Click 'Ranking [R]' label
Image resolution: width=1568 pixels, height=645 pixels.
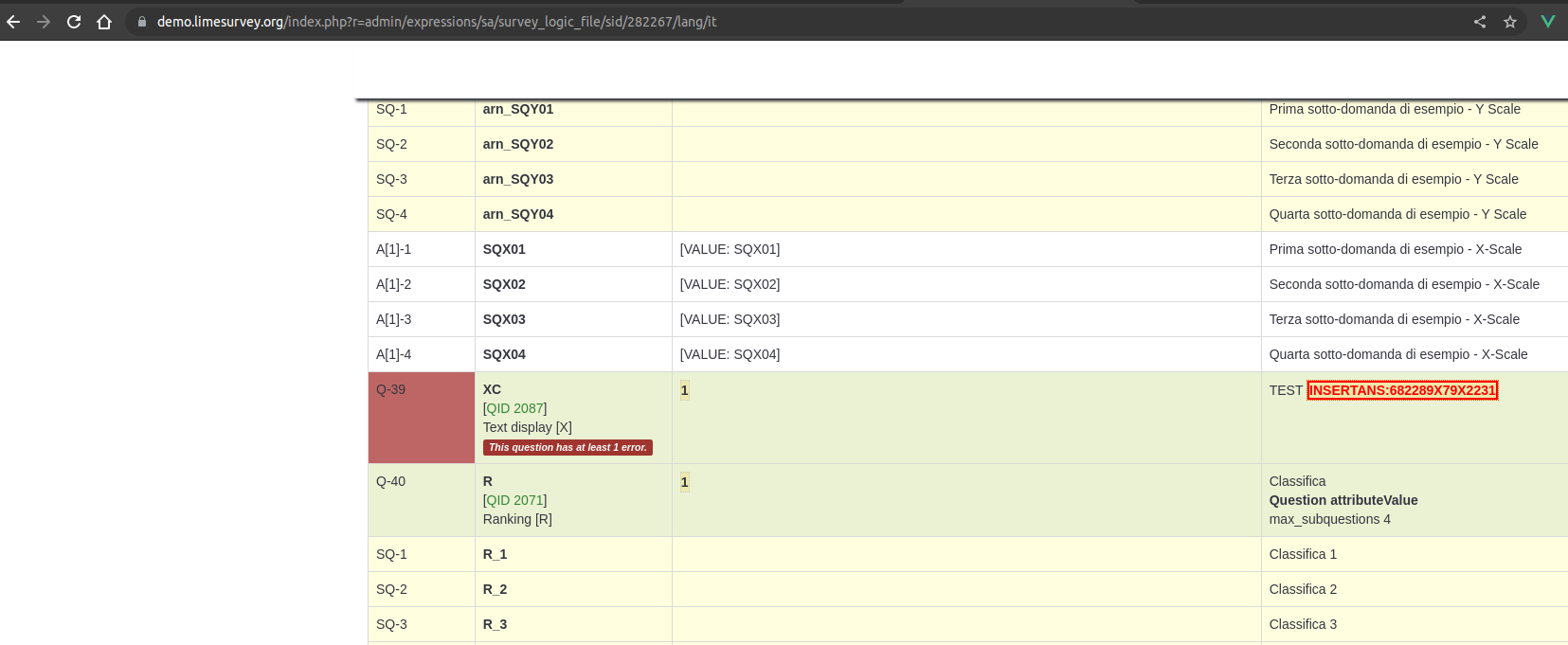(x=517, y=519)
